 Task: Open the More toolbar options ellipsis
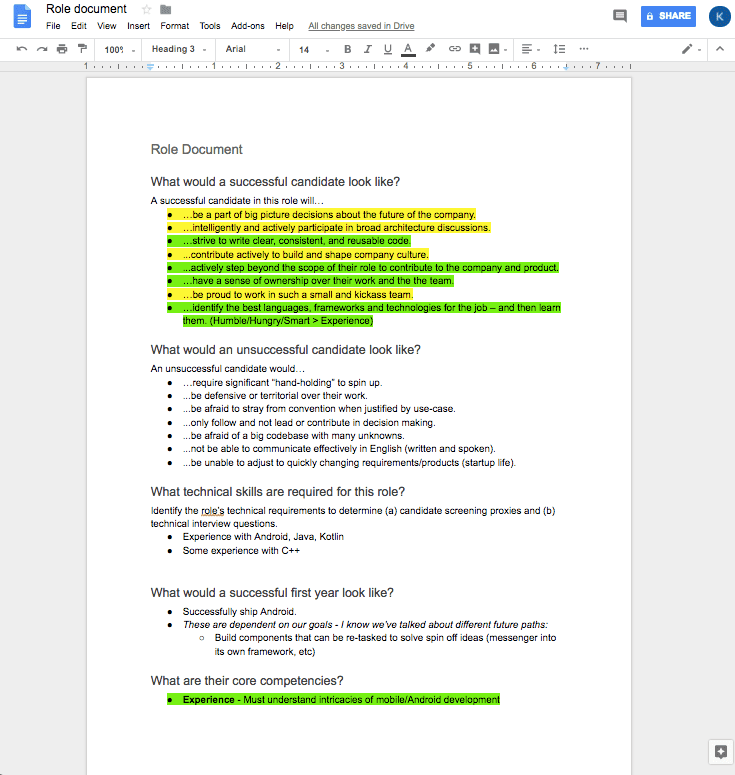[x=584, y=49]
